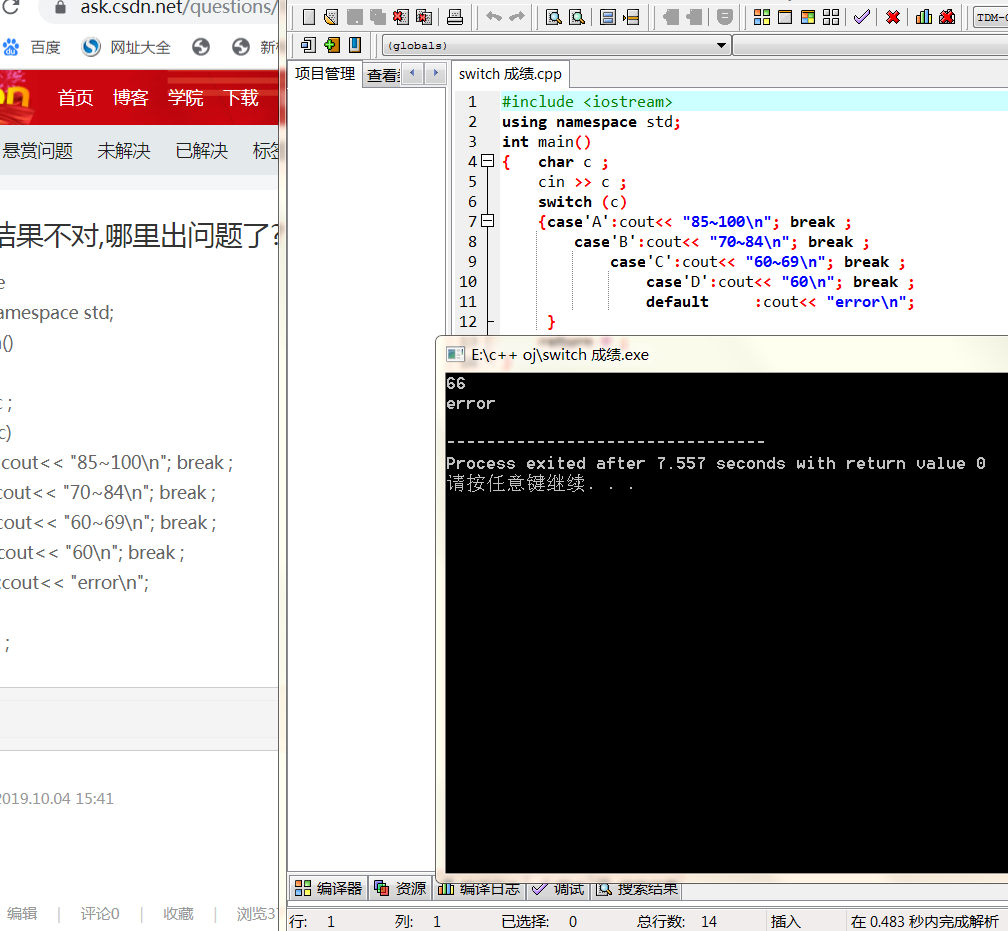
Task: Open 下载 in CSDN navigation
Action: coord(241,97)
